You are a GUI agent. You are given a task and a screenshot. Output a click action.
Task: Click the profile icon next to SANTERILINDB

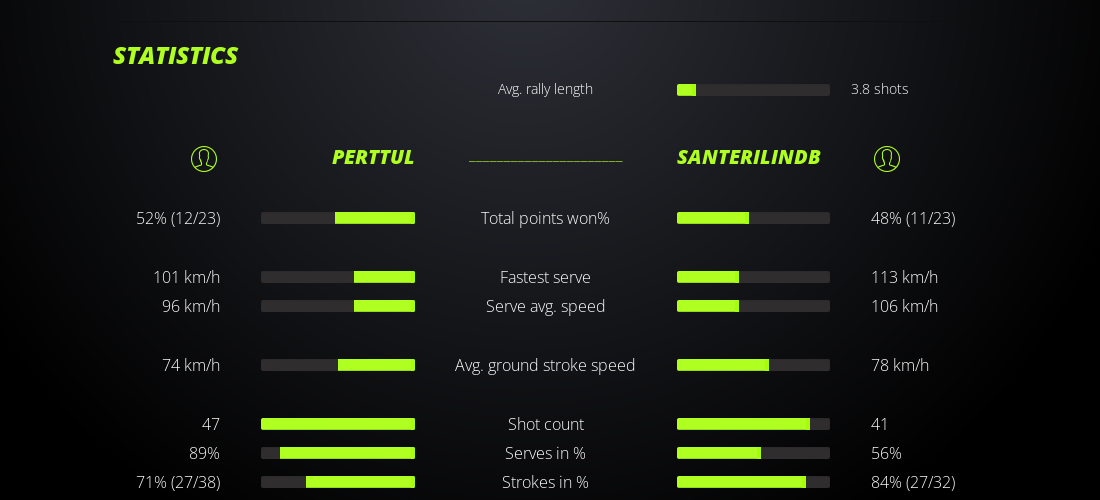[x=887, y=159]
